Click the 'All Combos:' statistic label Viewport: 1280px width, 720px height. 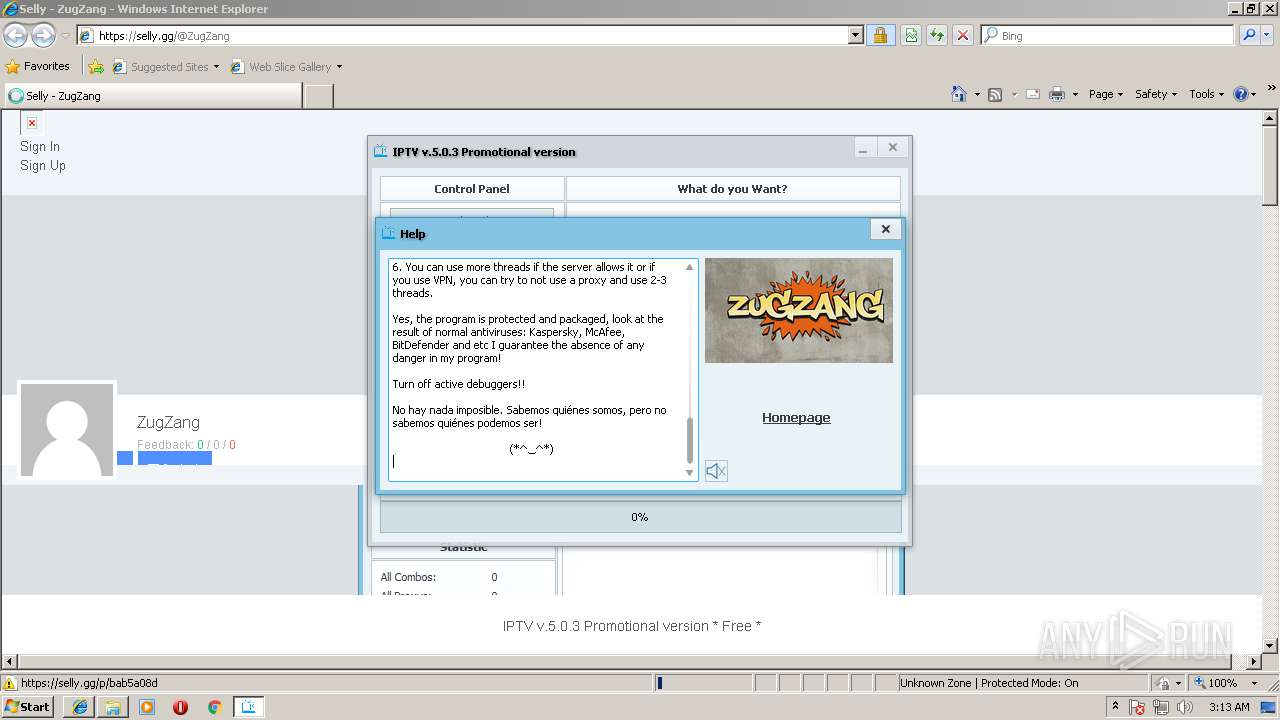pos(408,577)
